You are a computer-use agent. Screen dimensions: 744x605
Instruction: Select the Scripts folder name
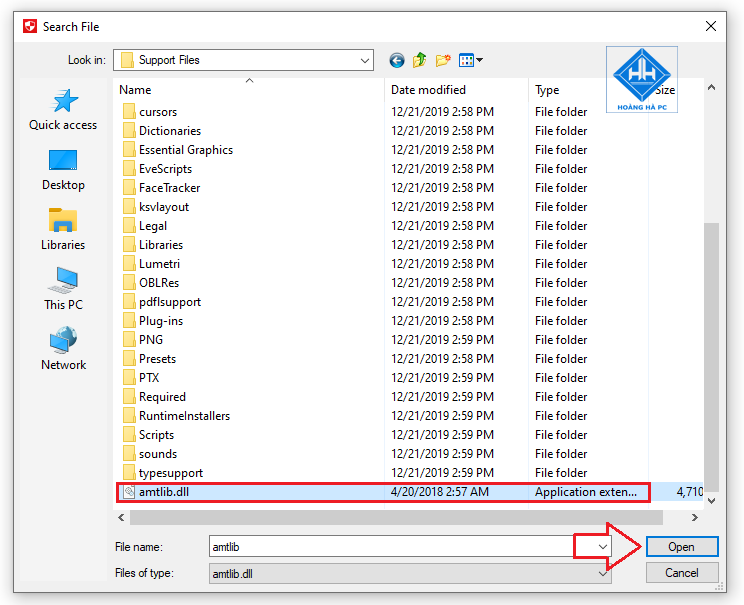157,435
